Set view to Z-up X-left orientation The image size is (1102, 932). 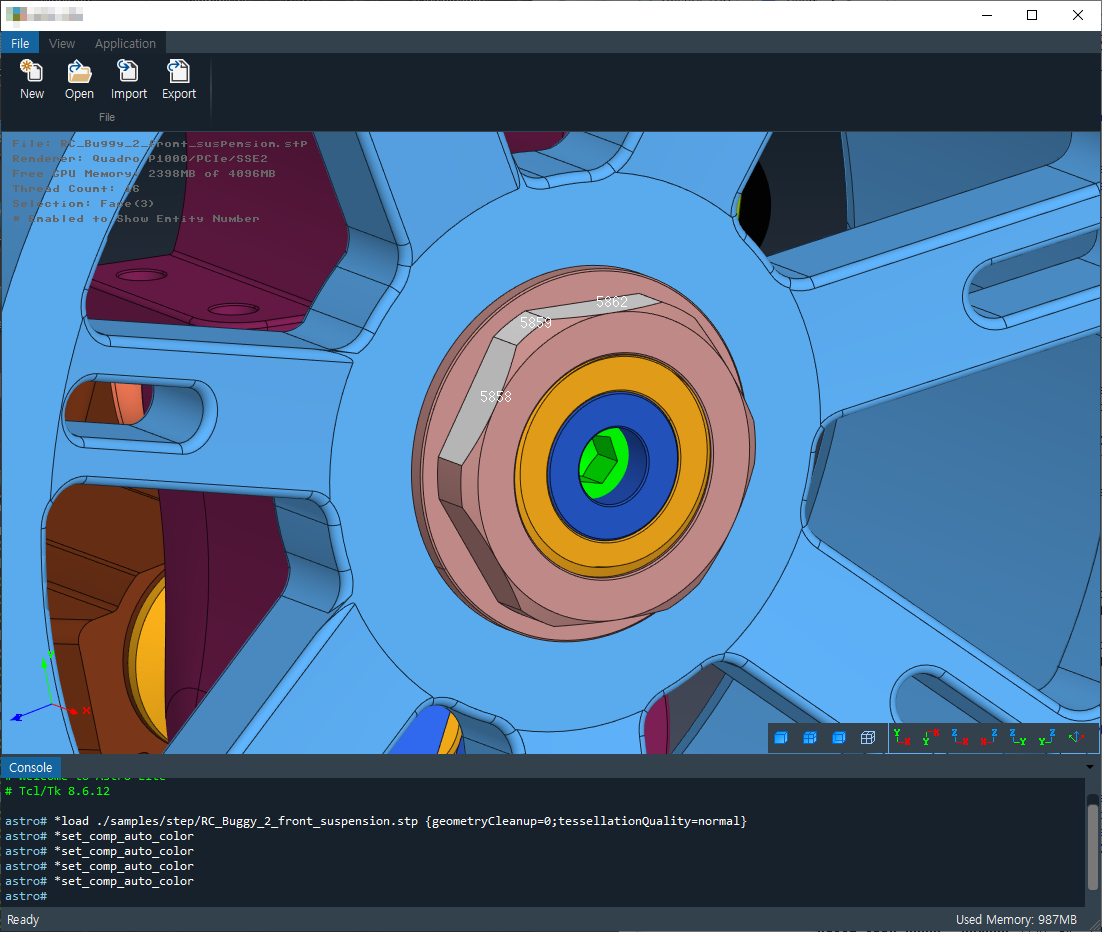tap(989, 737)
